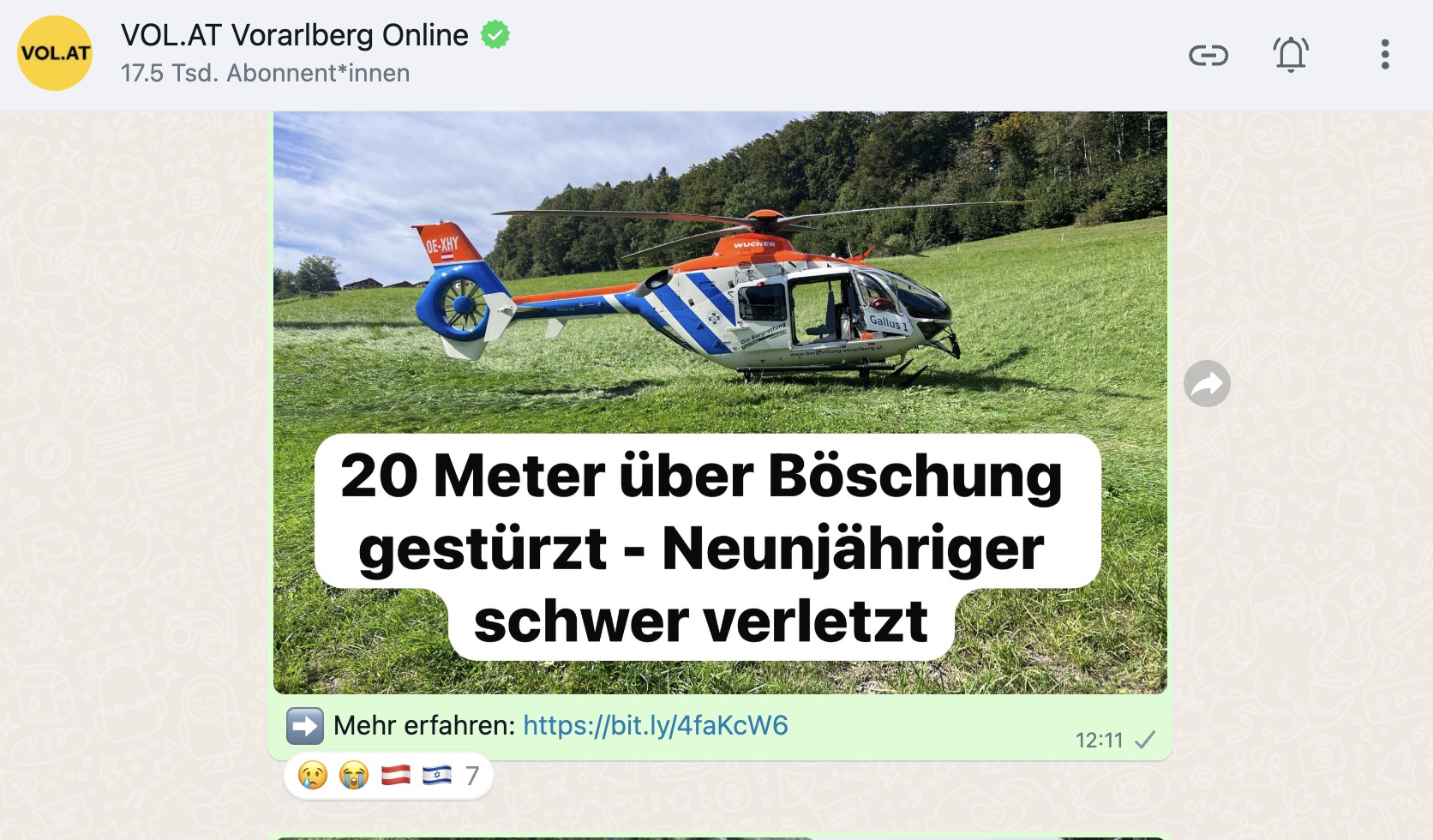Click the VOL.AT channel avatar

[55, 53]
